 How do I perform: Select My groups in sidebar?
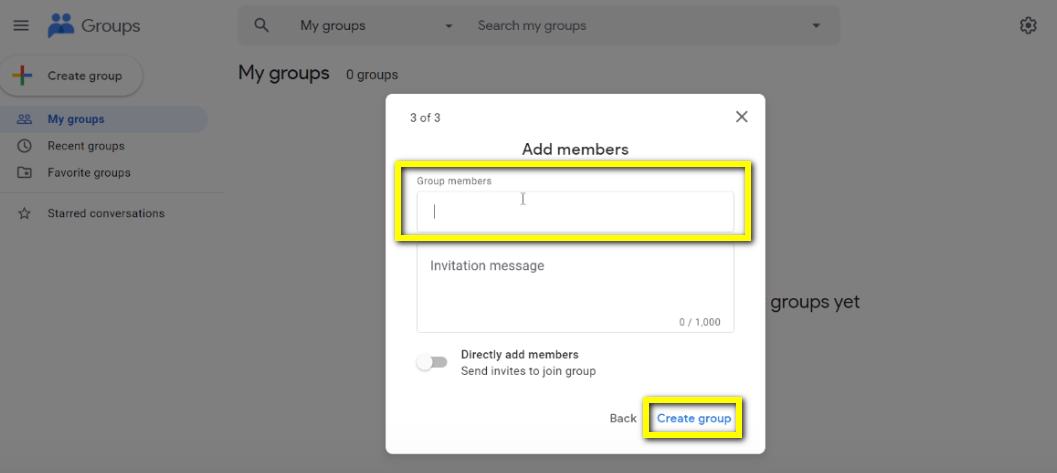(104, 119)
